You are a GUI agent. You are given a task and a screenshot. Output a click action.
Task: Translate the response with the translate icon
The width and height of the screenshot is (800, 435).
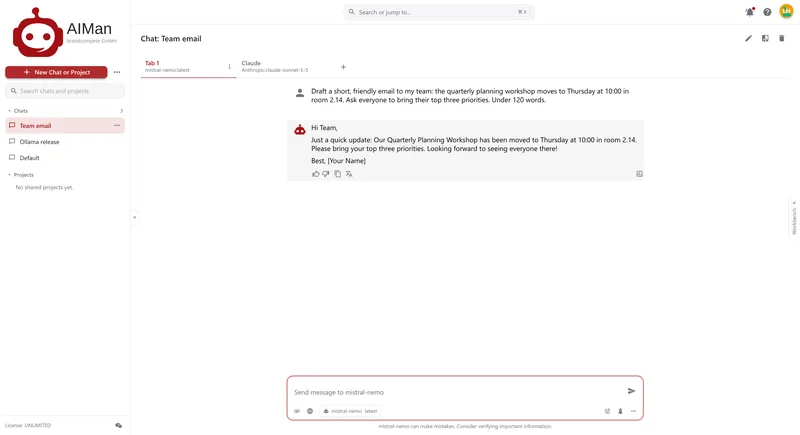pyautogui.click(x=349, y=174)
